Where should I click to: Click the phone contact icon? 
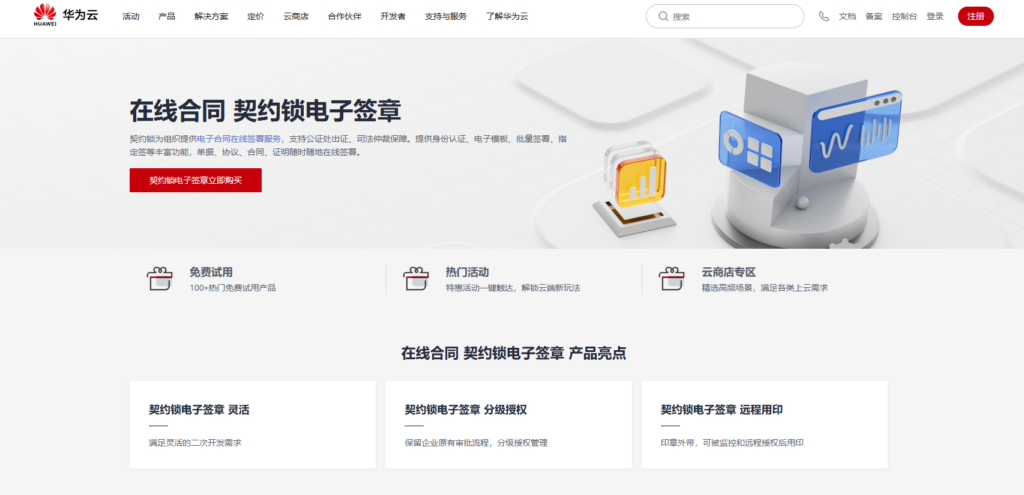point(823,17)
